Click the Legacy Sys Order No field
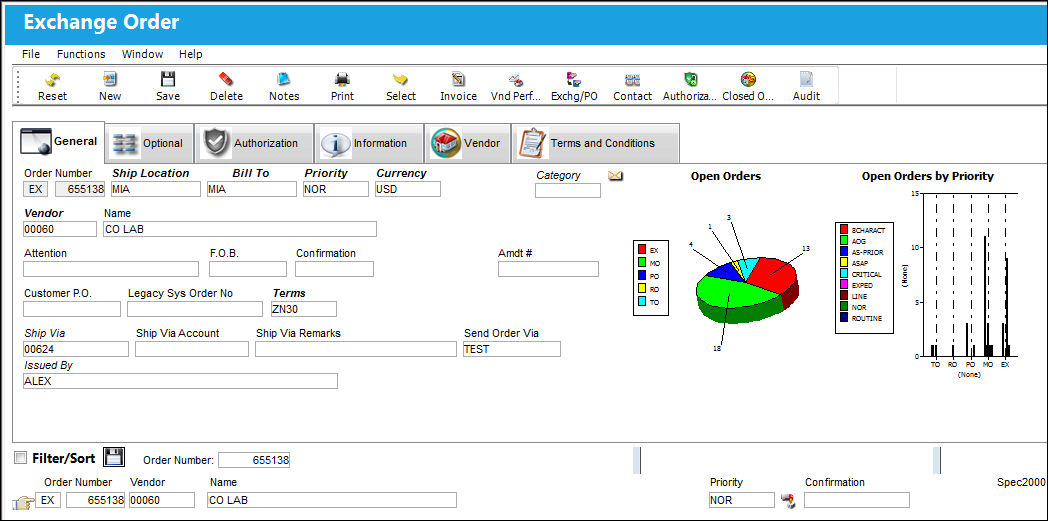Viewport: 1048px width, 521px height. click(195, 309)
